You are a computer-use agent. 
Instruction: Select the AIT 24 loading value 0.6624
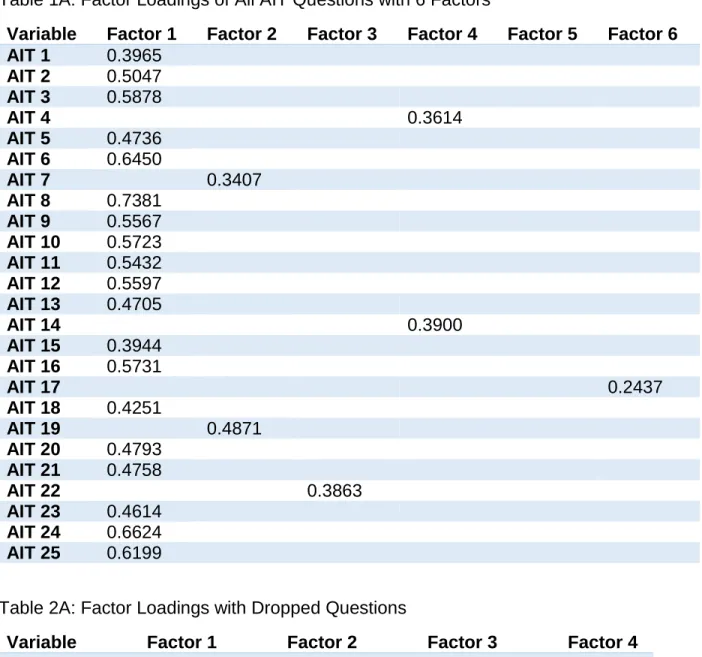[134, 532]
